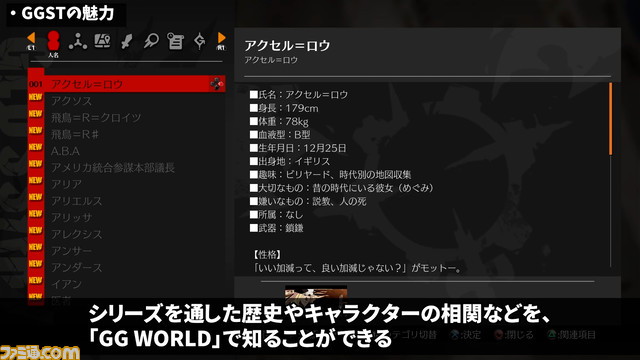This screenshot has width=640, height=360.
Task: Click the 武器：鎖鎌 line
Action: (276, 228)
